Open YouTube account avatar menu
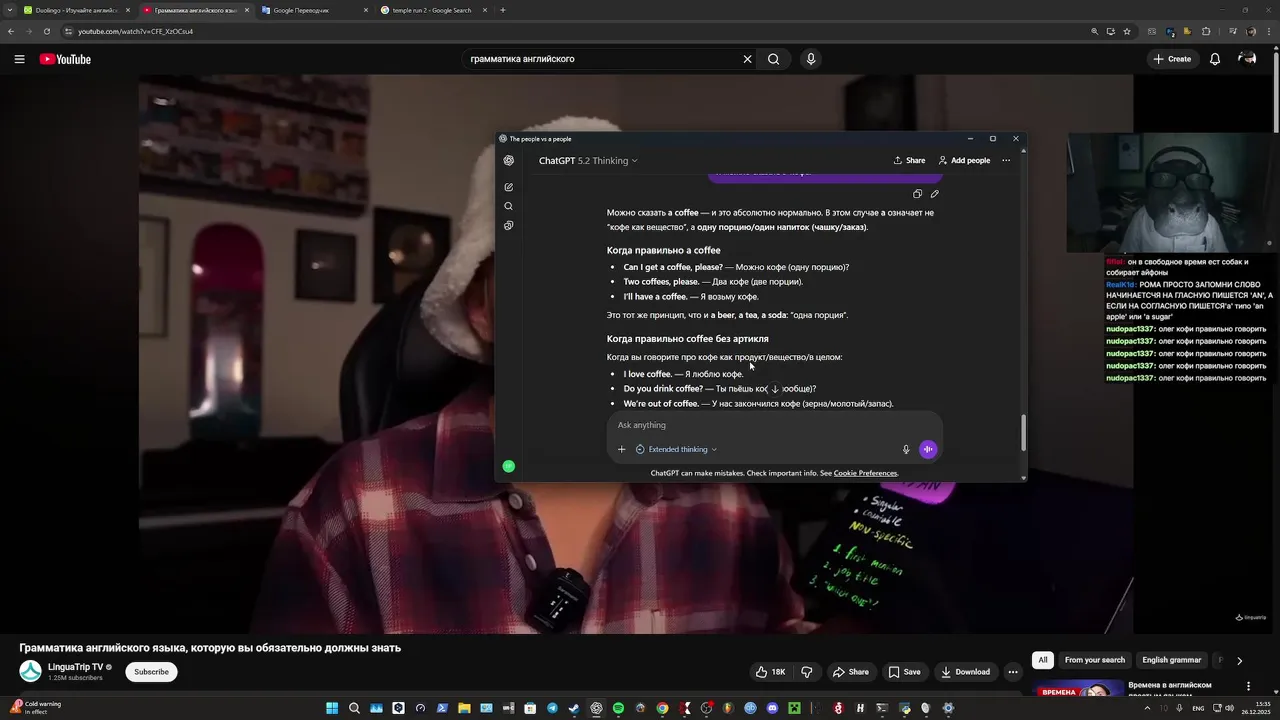The height and width of the screenshot is (720, 1280). coord(1247,59)
